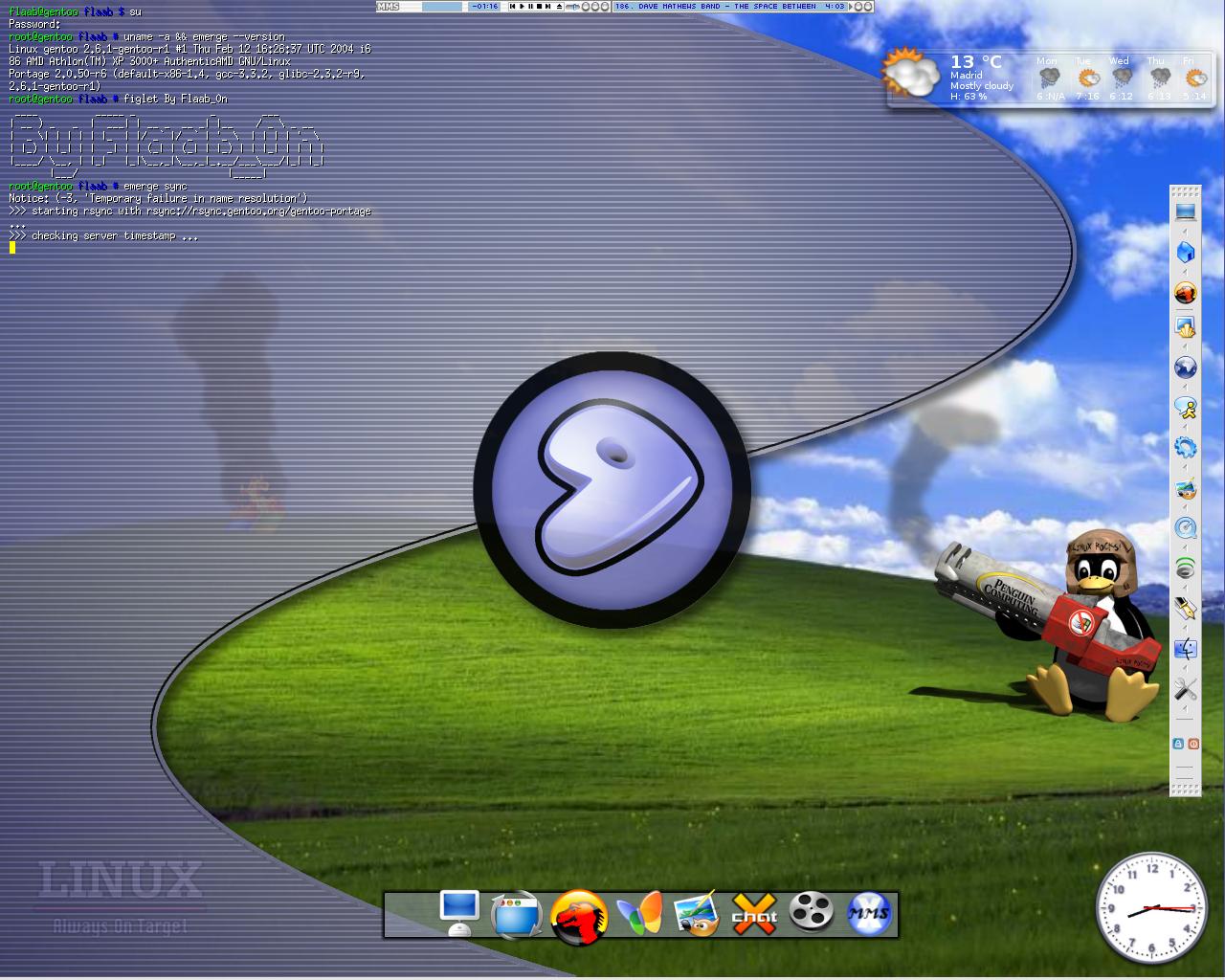
Task: Launch the window-refresh icon in bottom dock
Action: point(516,915)
